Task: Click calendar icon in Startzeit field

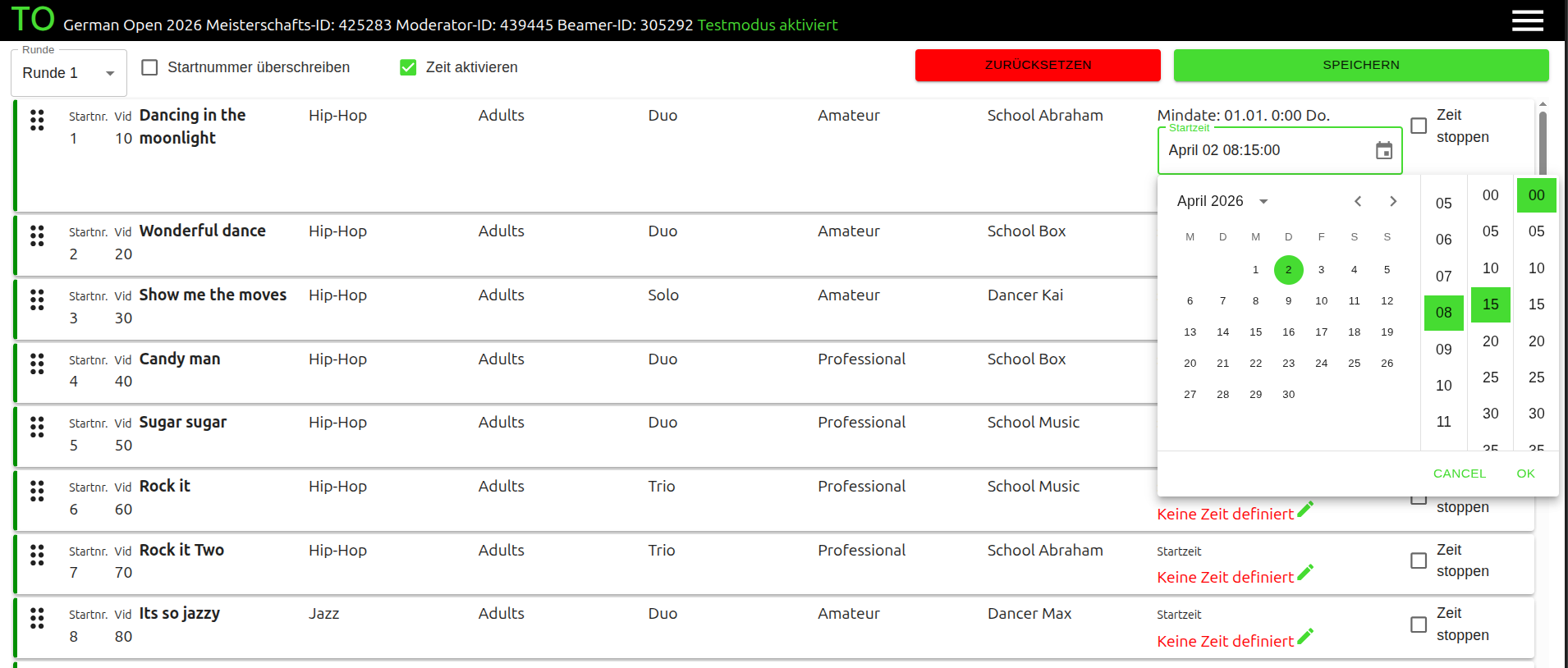Action: [1384, 150]
